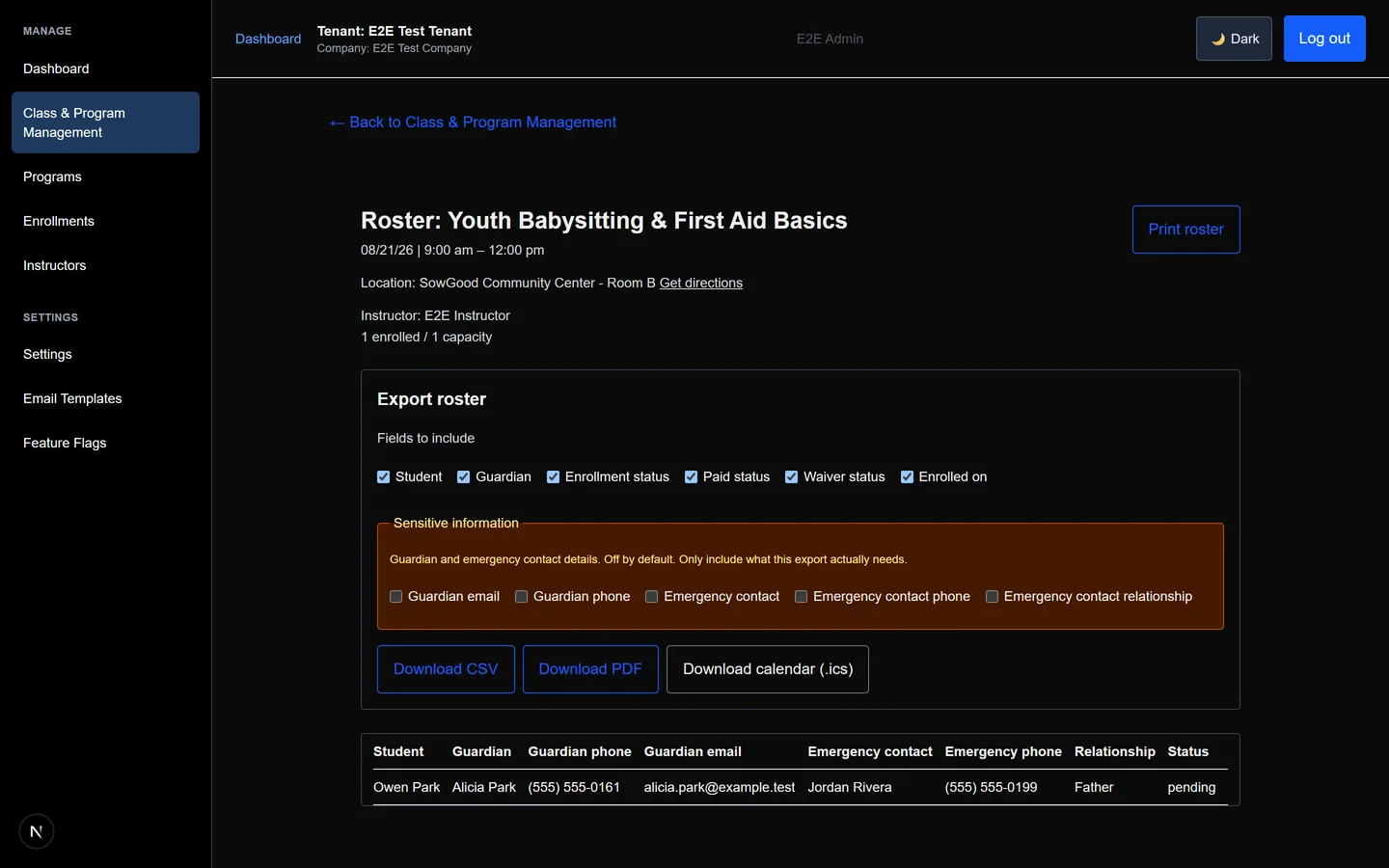Uncheck the Guardian field checkbox

click(x=464, y=477)
